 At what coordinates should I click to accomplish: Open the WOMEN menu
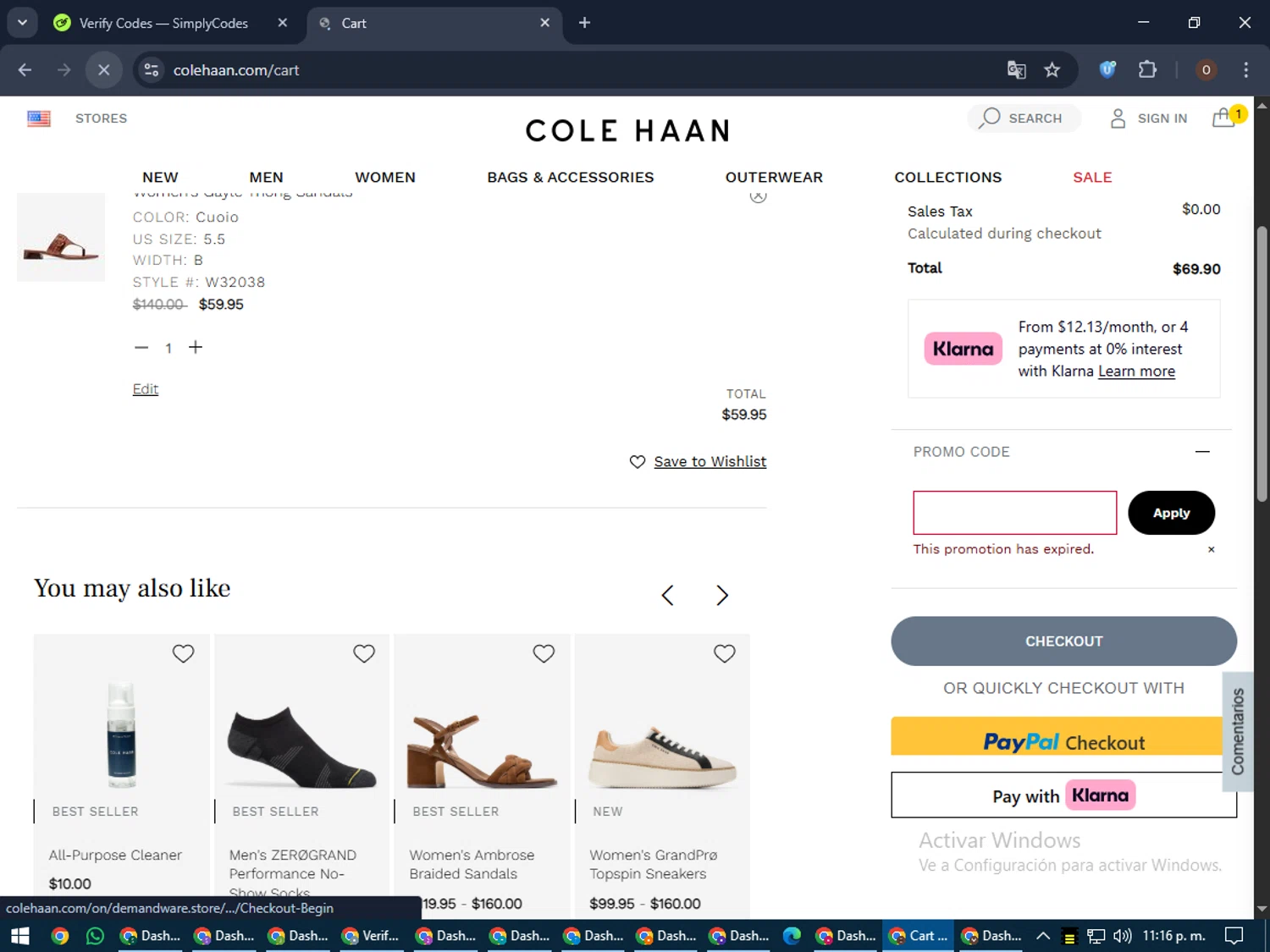[385, 177]
